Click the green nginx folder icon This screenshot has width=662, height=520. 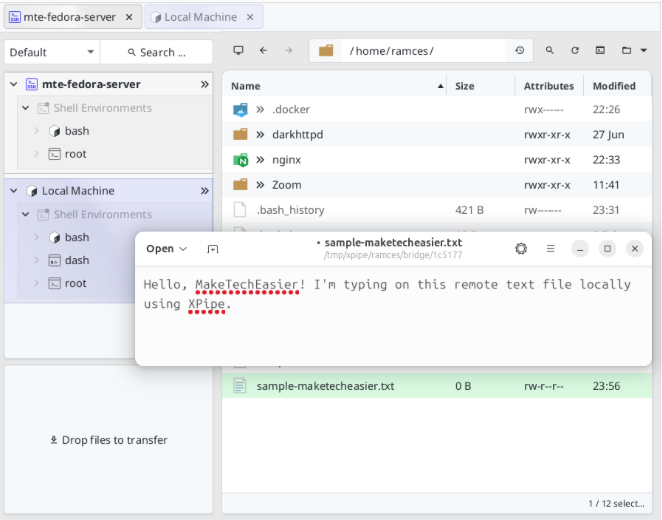(x=240, y=160)
